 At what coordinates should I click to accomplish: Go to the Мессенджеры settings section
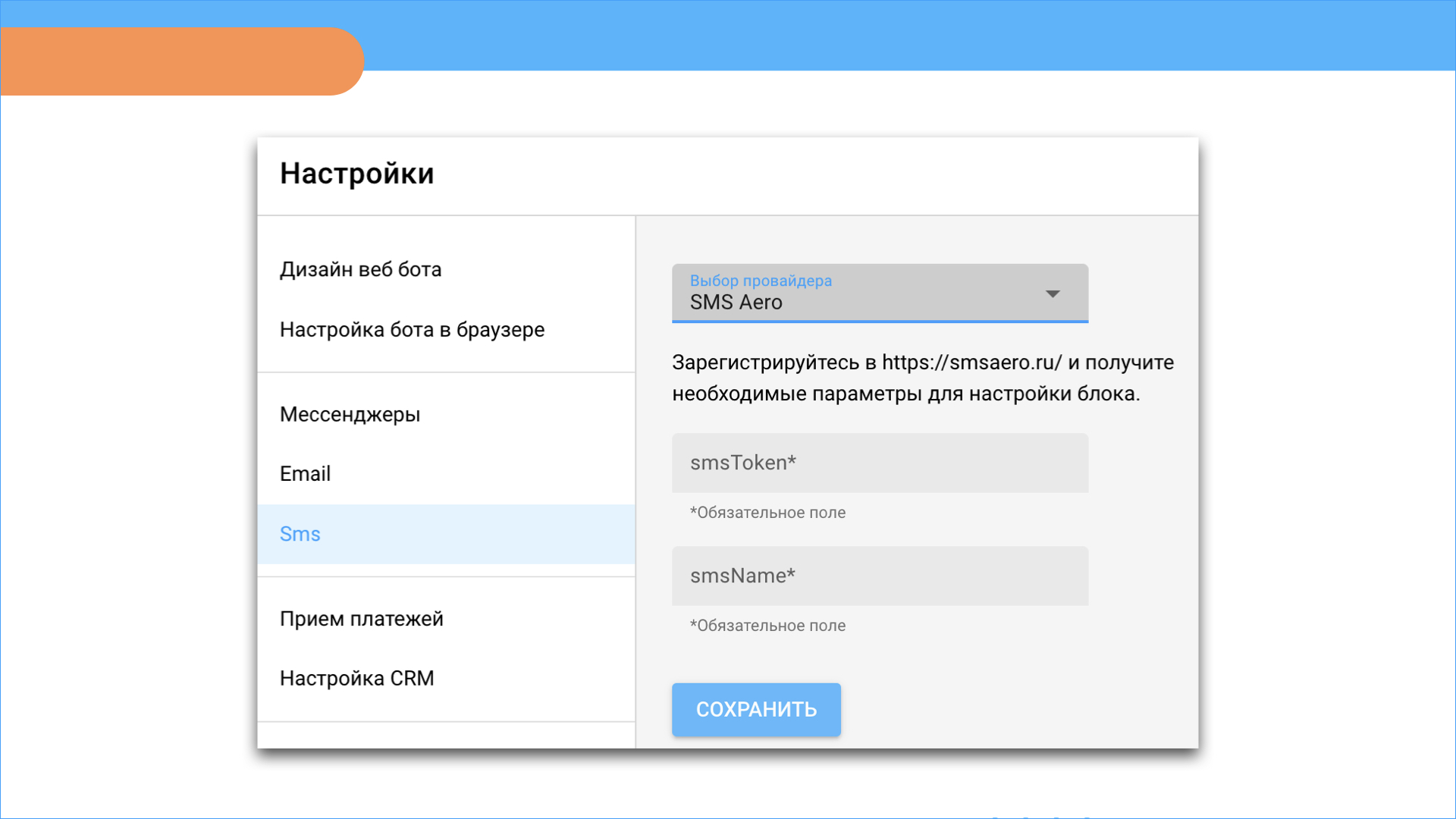point(350,415)
